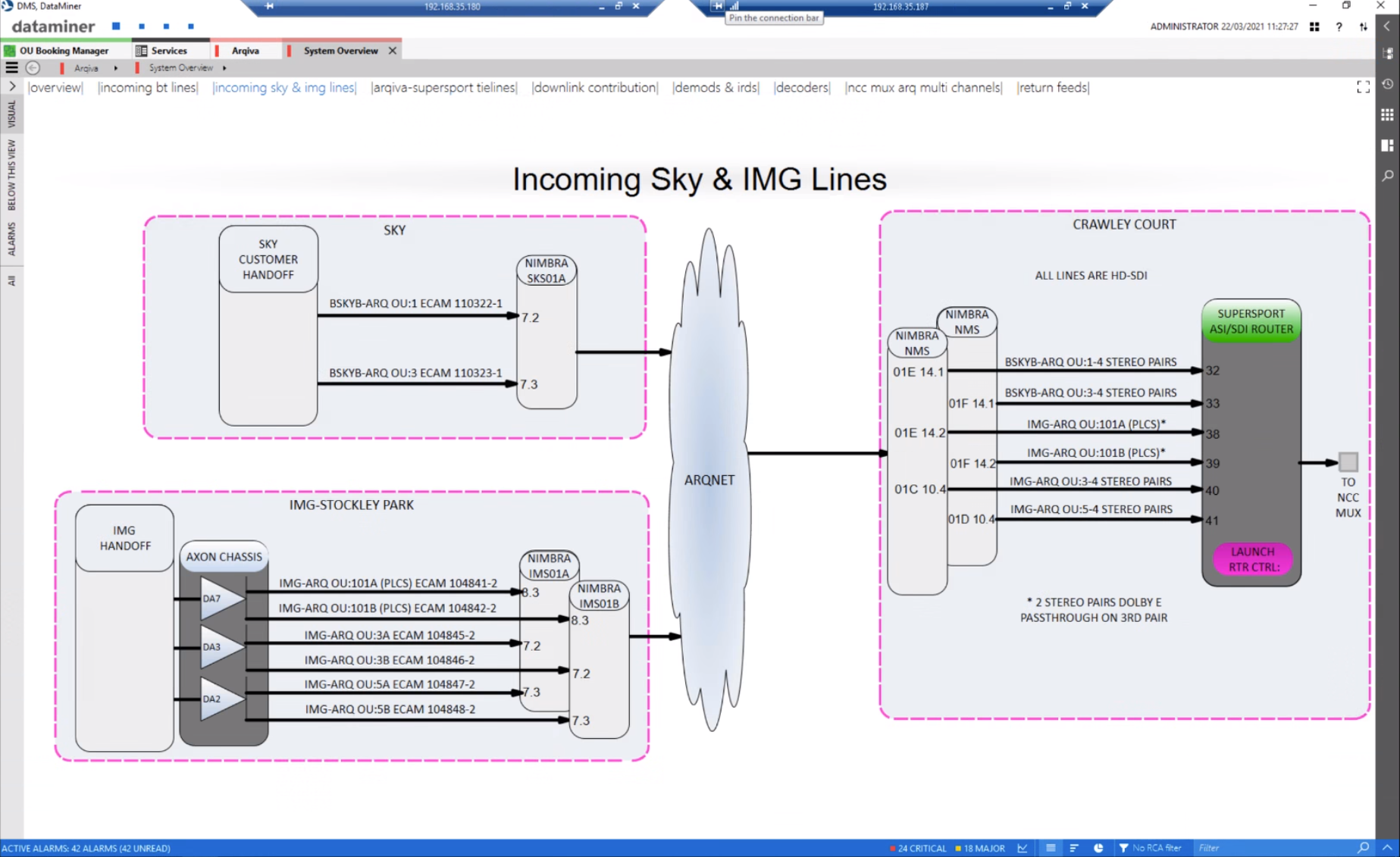The width and height of the screenshot is (1400, 857).
Task: Expand the left side panel chevron
Action: 11,86
